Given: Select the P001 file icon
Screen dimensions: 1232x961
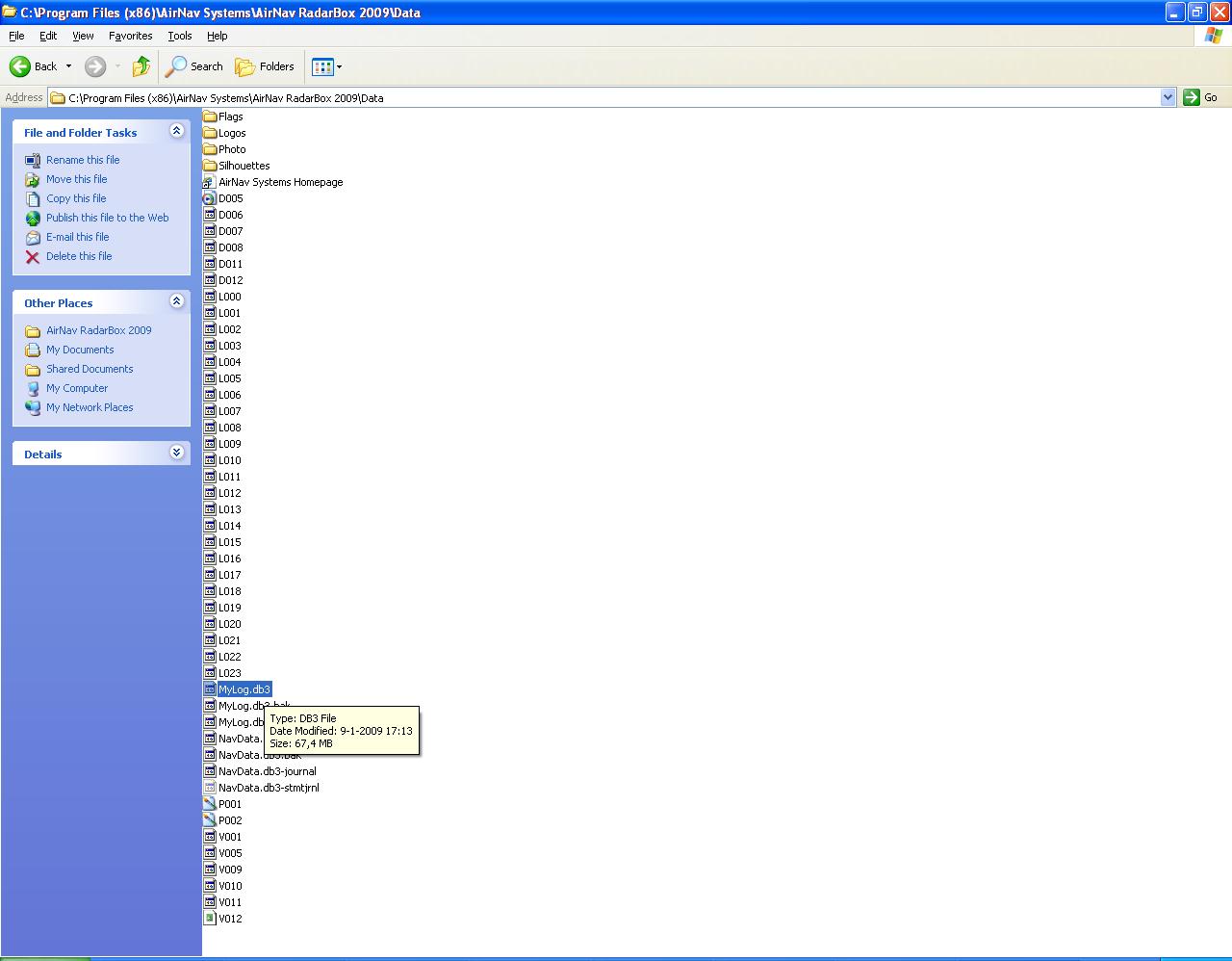Looking at the screenshot, I should pos(210,804).
